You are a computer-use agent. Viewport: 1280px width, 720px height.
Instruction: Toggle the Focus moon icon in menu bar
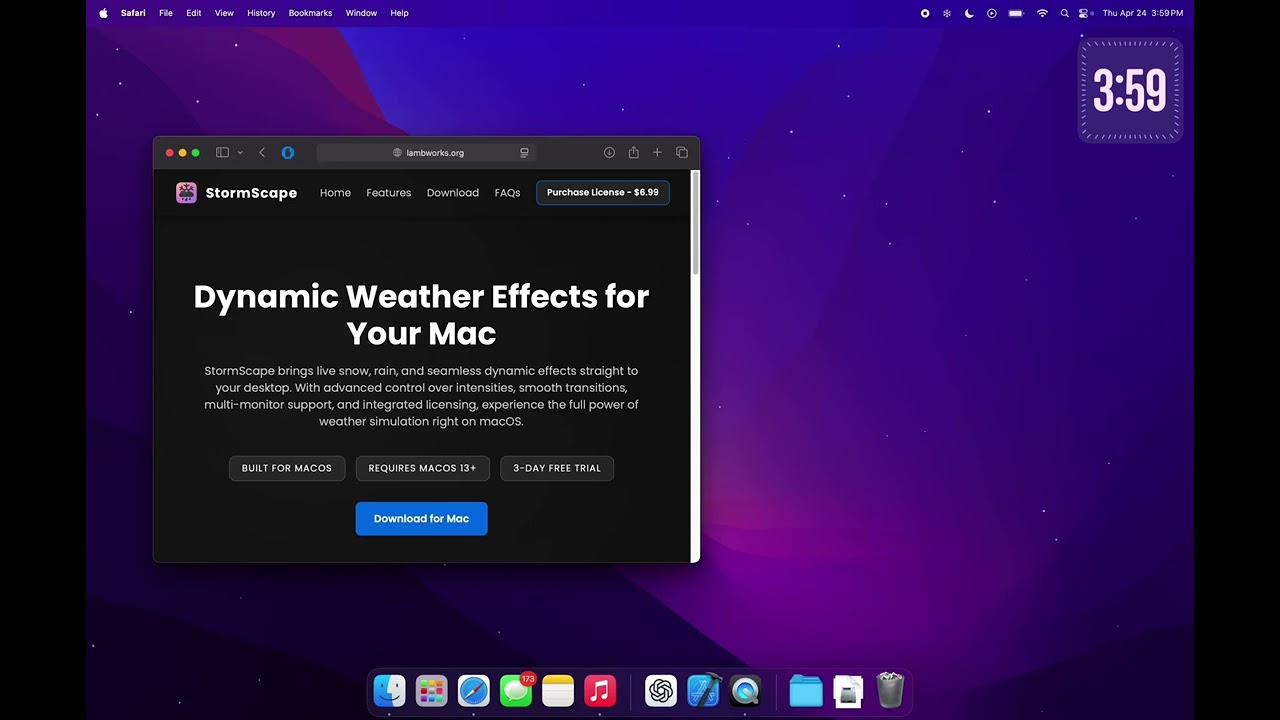click(x=969, y=13)
